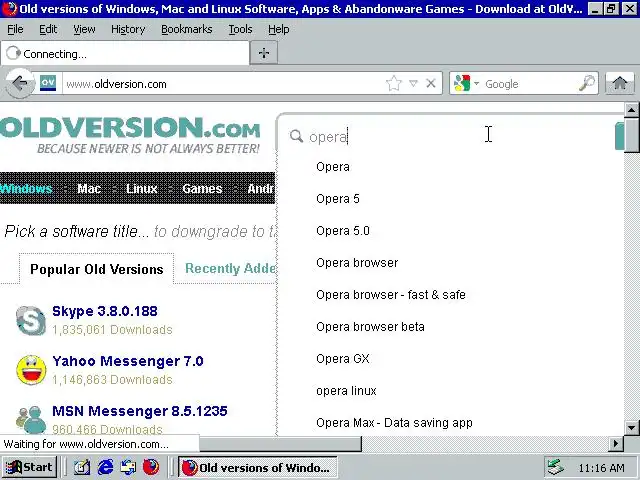The image size is (640, 480).
Task: Choose the Opera 5.0 suggestion
Action: click(342, 231)
